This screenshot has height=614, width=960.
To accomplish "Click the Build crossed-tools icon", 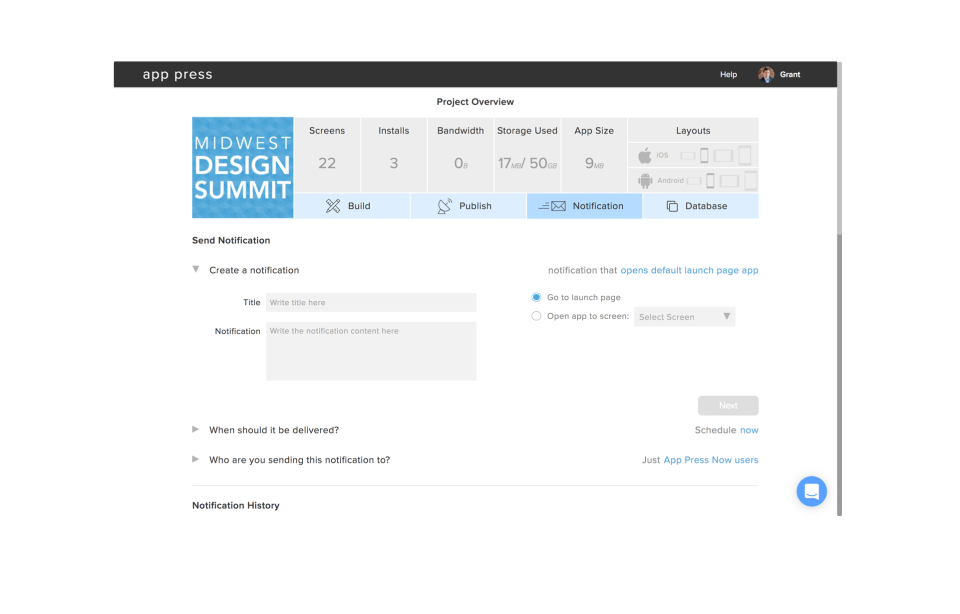I will pyautogui.click(x=333, y=206).
